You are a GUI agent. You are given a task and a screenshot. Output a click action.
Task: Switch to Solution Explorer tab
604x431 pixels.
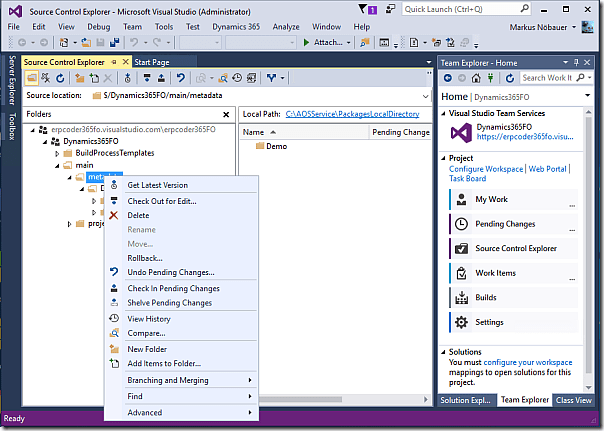[466, 401]
